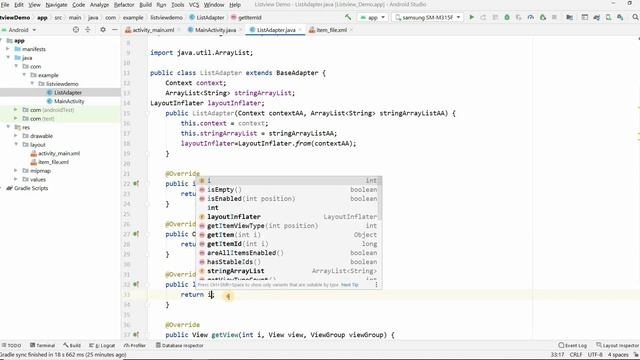Collapse the layout folder
The width and height of the screenshot is (640, 360).
coord(16,144)
